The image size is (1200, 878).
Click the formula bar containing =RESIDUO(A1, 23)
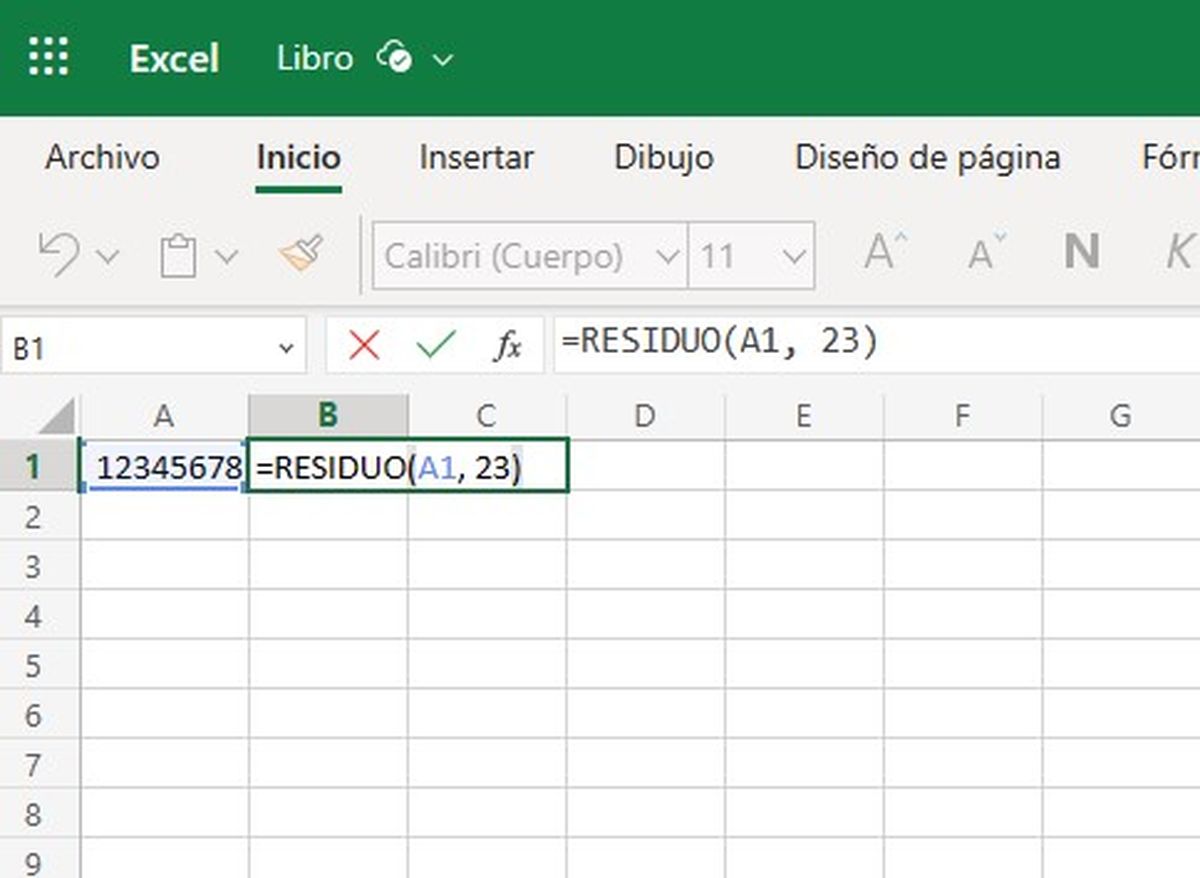pos(720,343)
